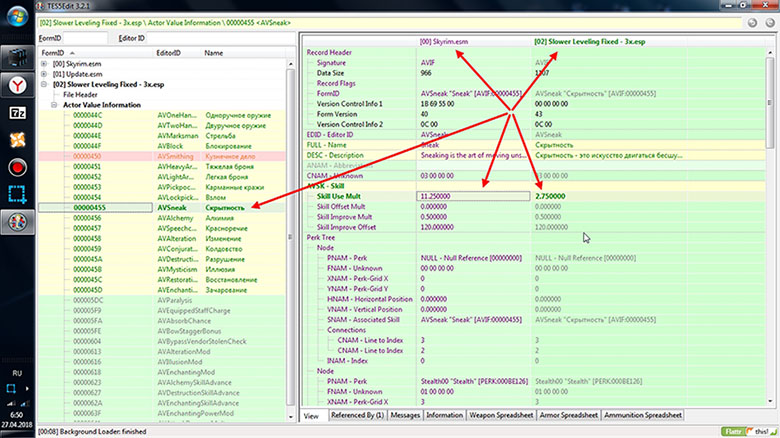Select the AVLockpick... record row
Image resolution: width=780 pixels, height=438 pixels.
pyautogui.click(x=162, y=198)
